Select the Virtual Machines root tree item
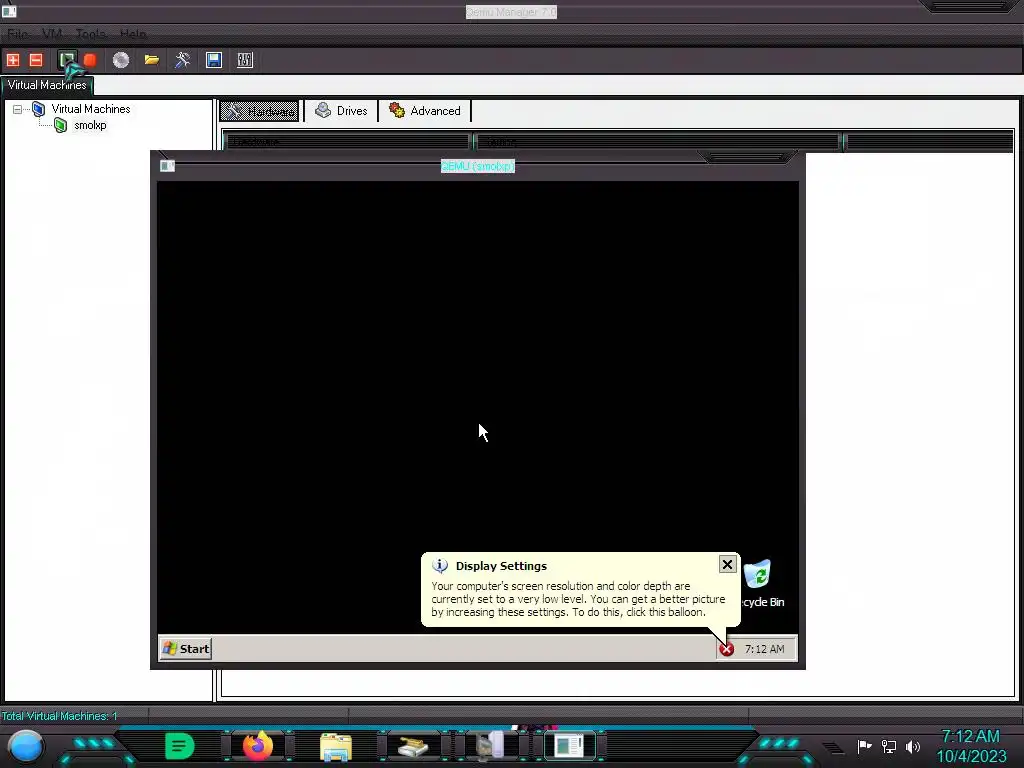The width and height of the screenshot is (1024, 768). pyautogui.click(x=91, y=109)
